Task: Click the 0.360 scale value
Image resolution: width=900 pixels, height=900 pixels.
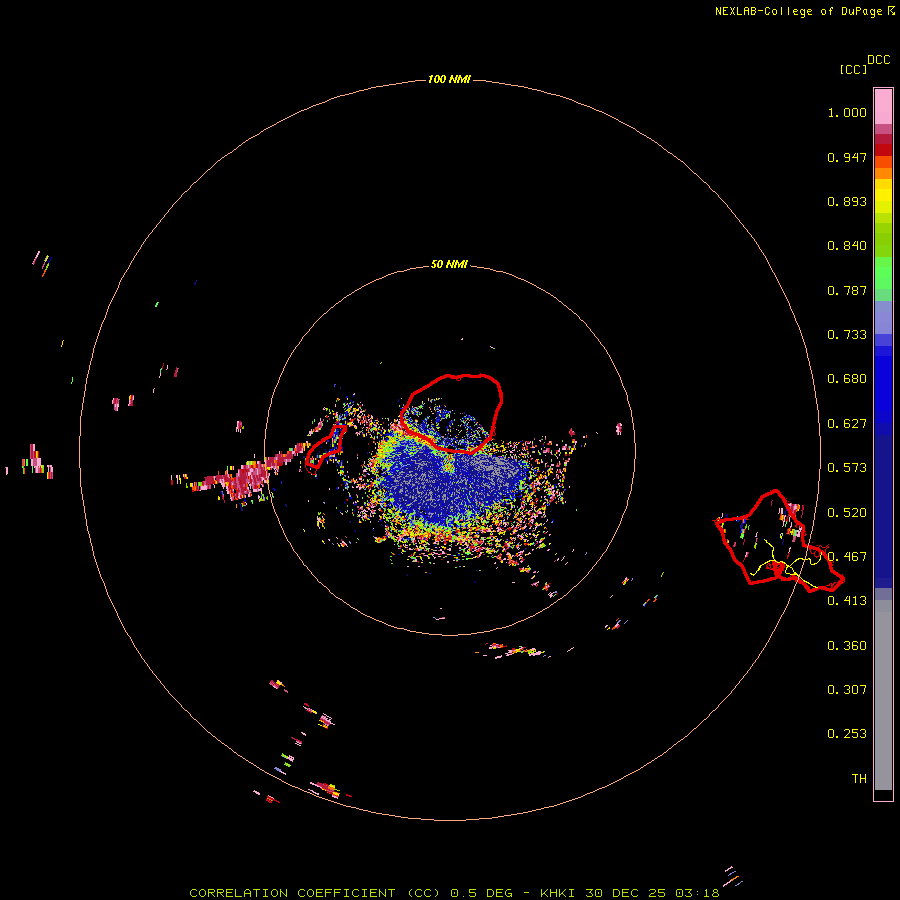Action: pos(847,646)
